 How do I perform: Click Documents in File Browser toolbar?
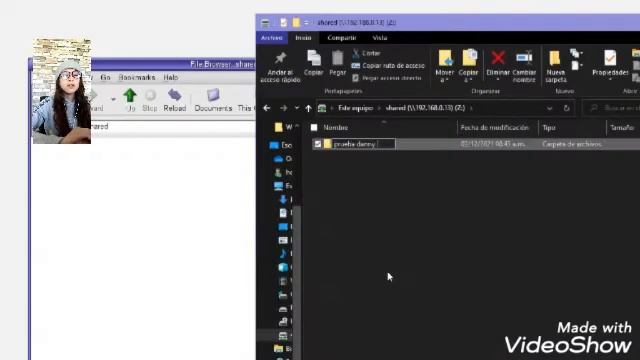tap(213, 100)
